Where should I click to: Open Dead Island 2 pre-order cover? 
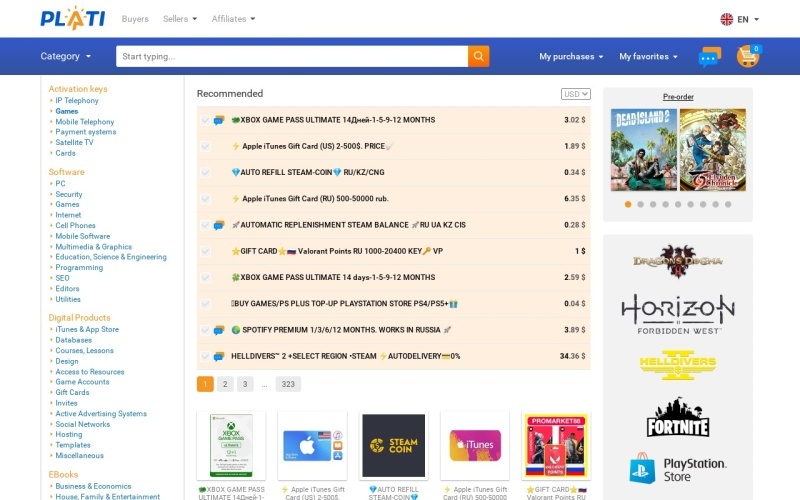[644, 150]
